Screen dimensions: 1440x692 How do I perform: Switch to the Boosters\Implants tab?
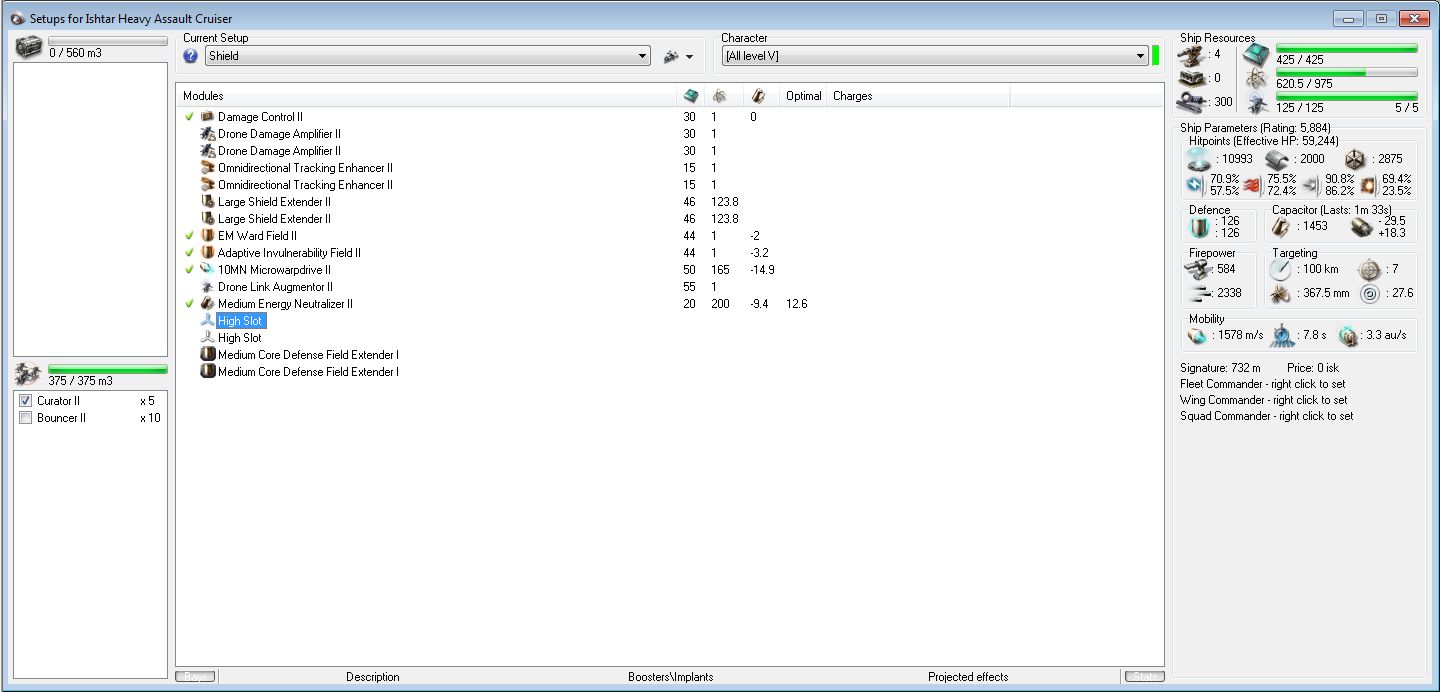670,677
